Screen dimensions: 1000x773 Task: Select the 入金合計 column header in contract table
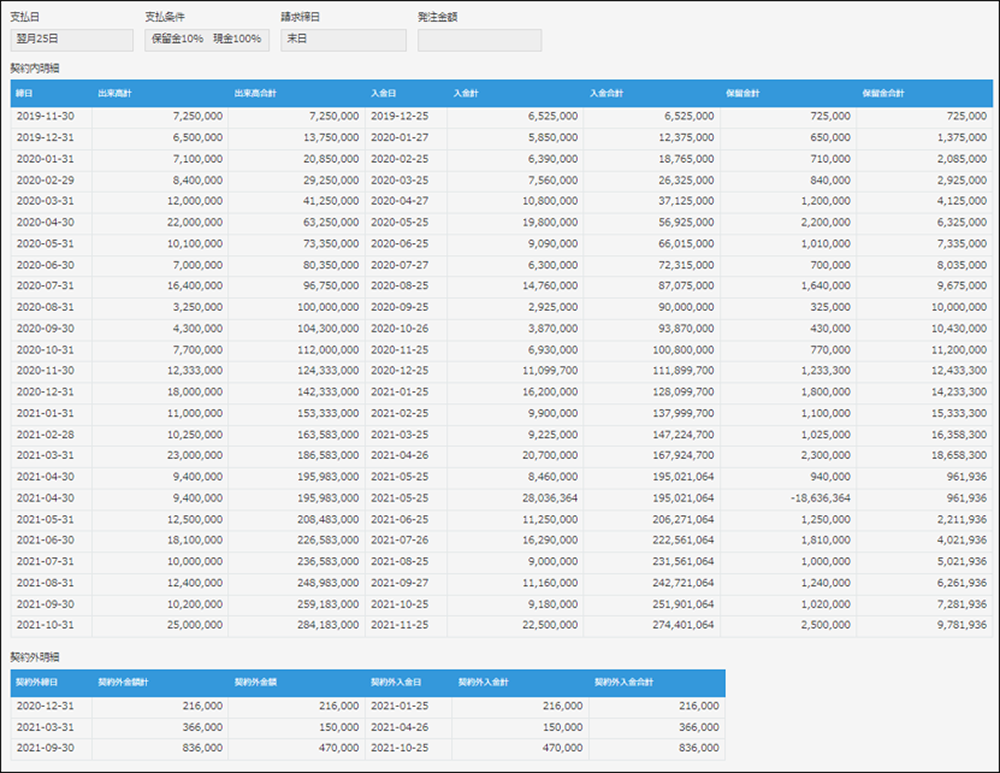click(652, 94)
